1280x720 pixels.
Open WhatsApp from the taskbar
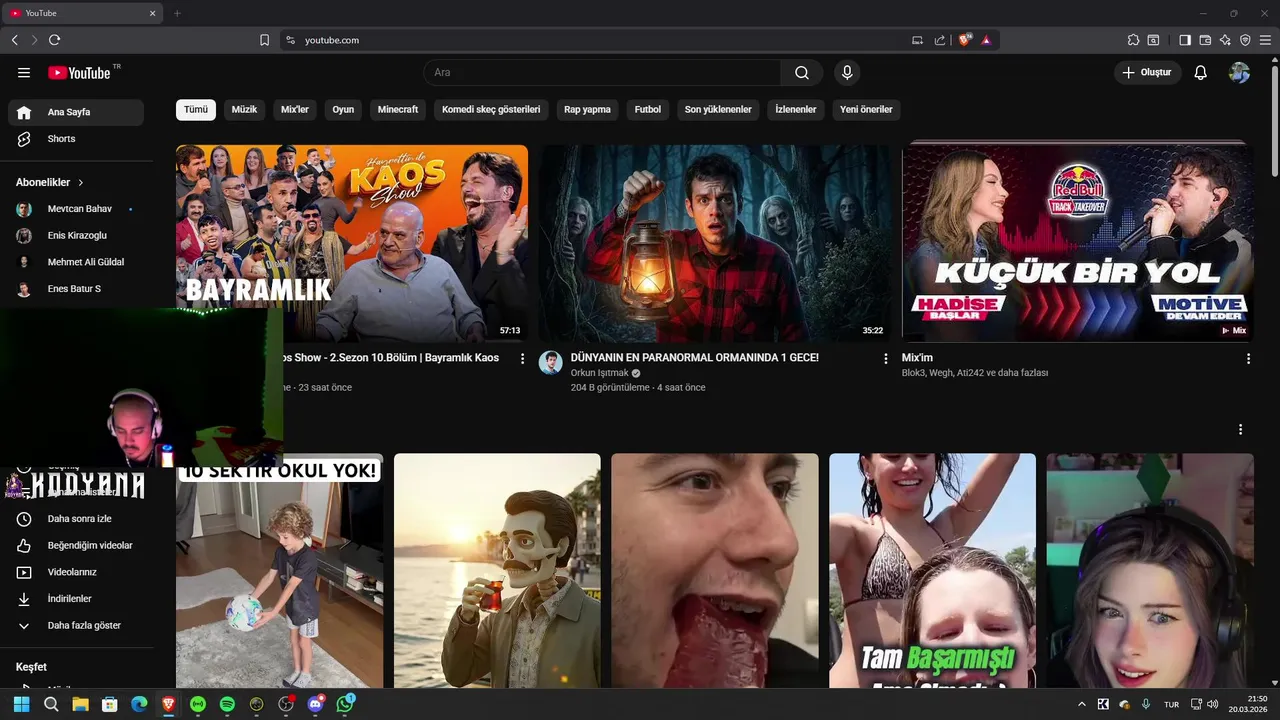(x=345, y=704)
